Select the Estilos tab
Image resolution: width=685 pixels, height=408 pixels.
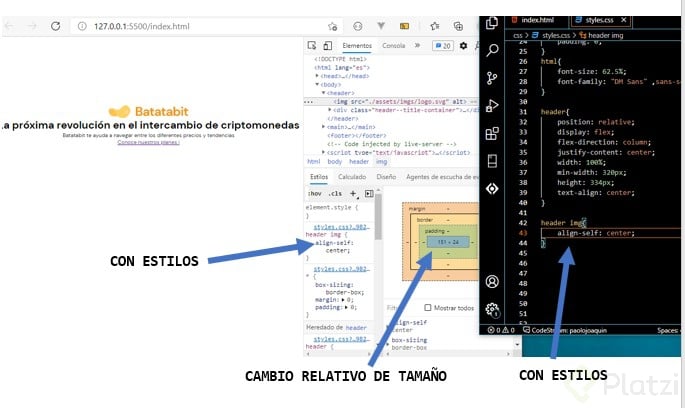319,176
